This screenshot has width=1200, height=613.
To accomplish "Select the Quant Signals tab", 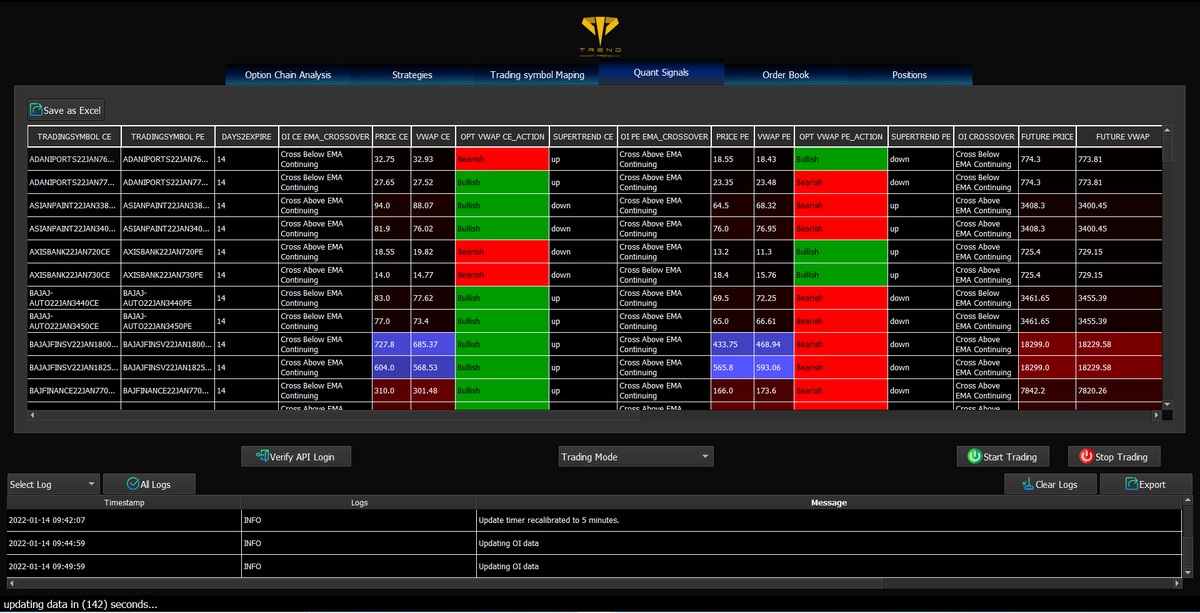I will [x=661, y=74].
